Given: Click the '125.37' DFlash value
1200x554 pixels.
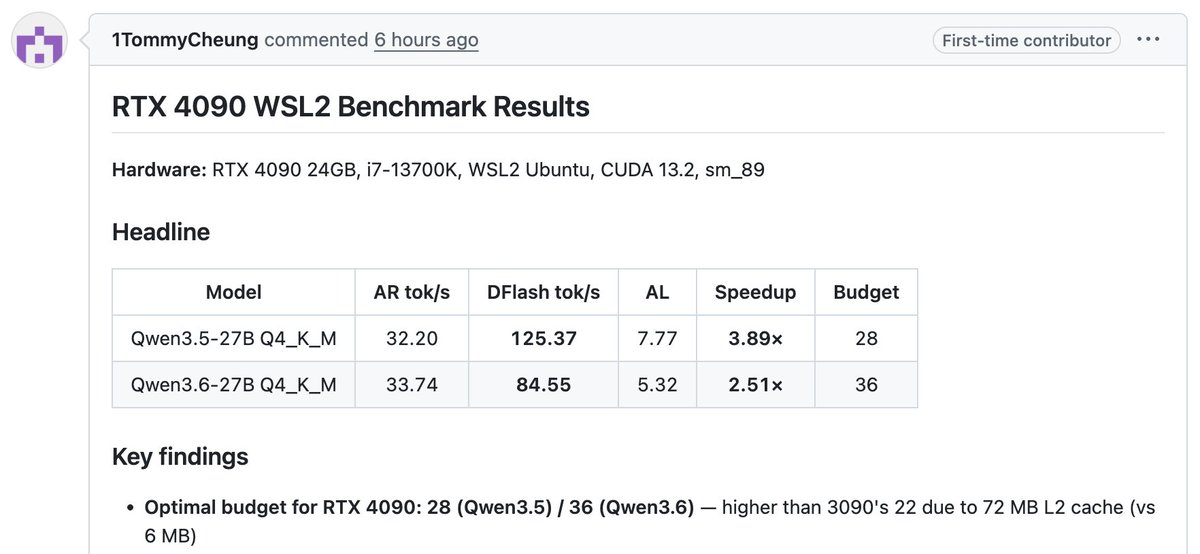Looking at the screenshot, I should pos(543,338).
